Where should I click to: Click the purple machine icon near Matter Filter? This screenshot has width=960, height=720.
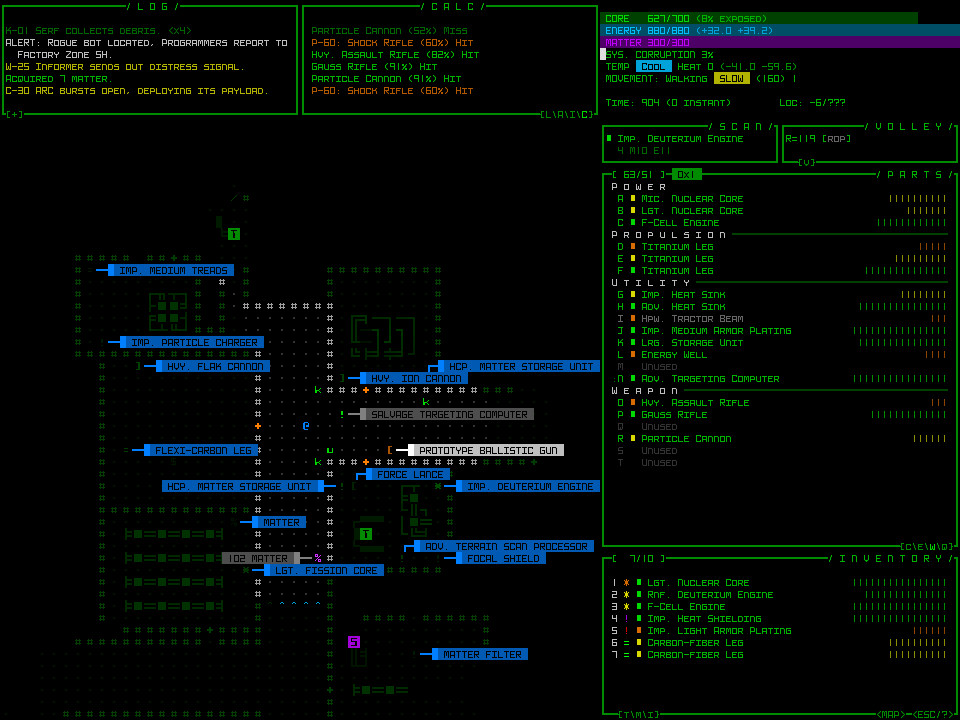click(352, 640)
